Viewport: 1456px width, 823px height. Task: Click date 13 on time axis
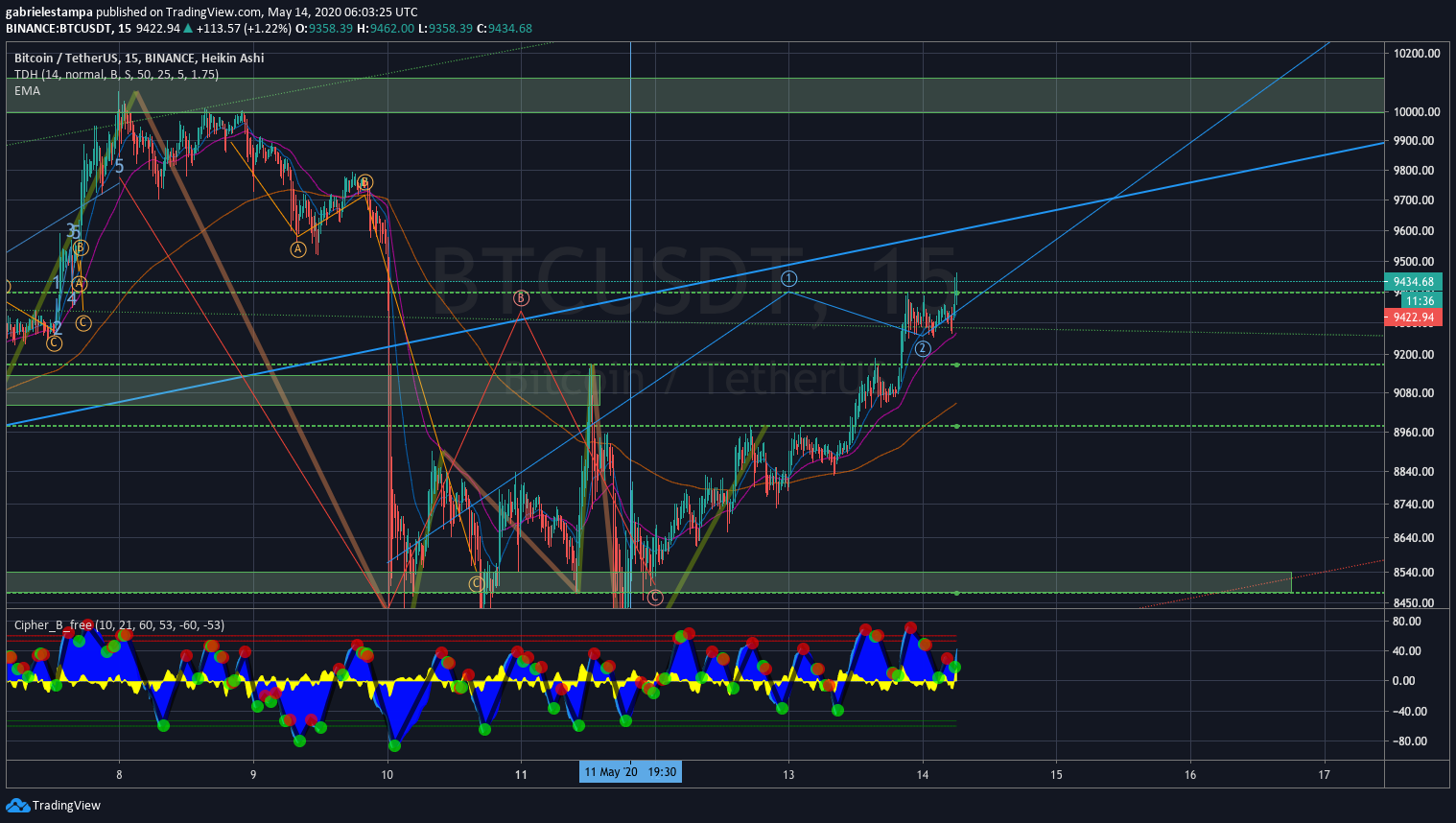pyautogui.click(x=788, y=775)
